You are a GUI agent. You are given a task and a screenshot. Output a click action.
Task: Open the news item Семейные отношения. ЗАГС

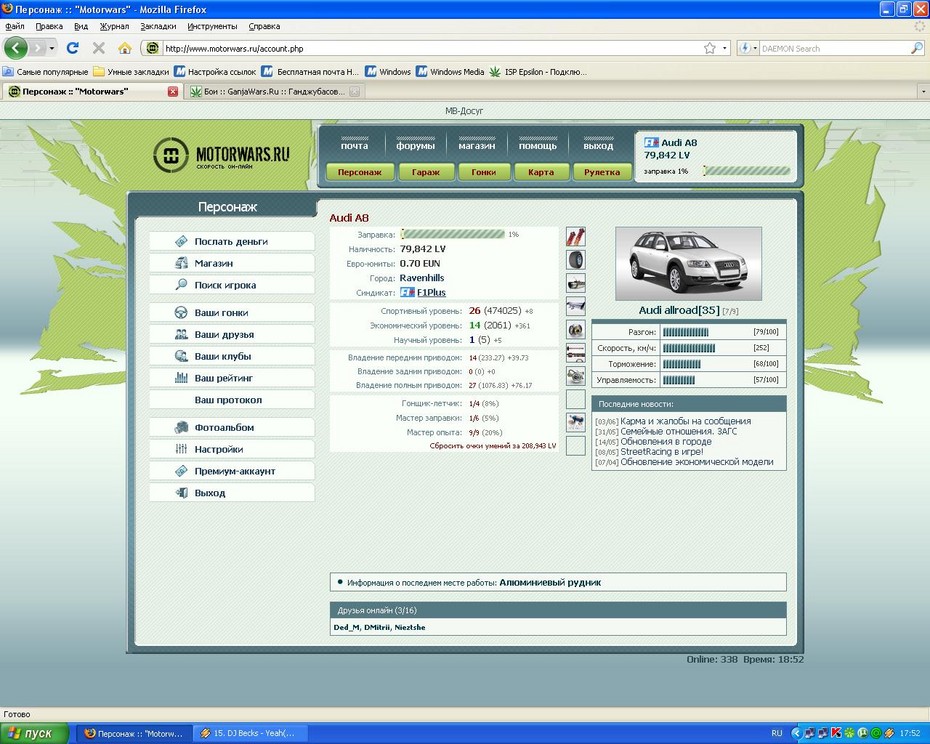679,431
